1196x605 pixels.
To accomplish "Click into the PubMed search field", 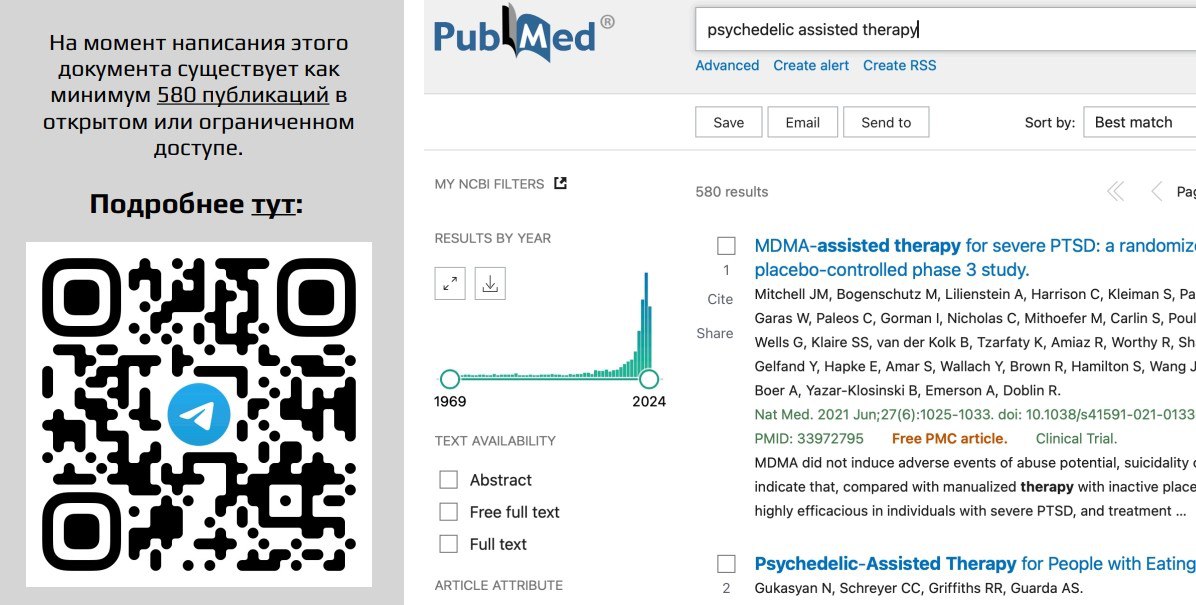I will tap(946, 30).
